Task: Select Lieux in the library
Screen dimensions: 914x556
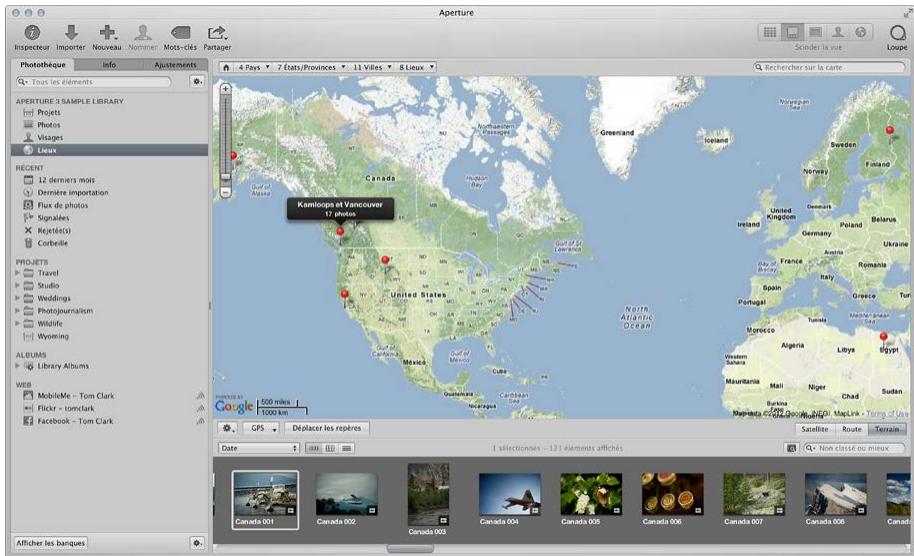Action: (109, 150)
